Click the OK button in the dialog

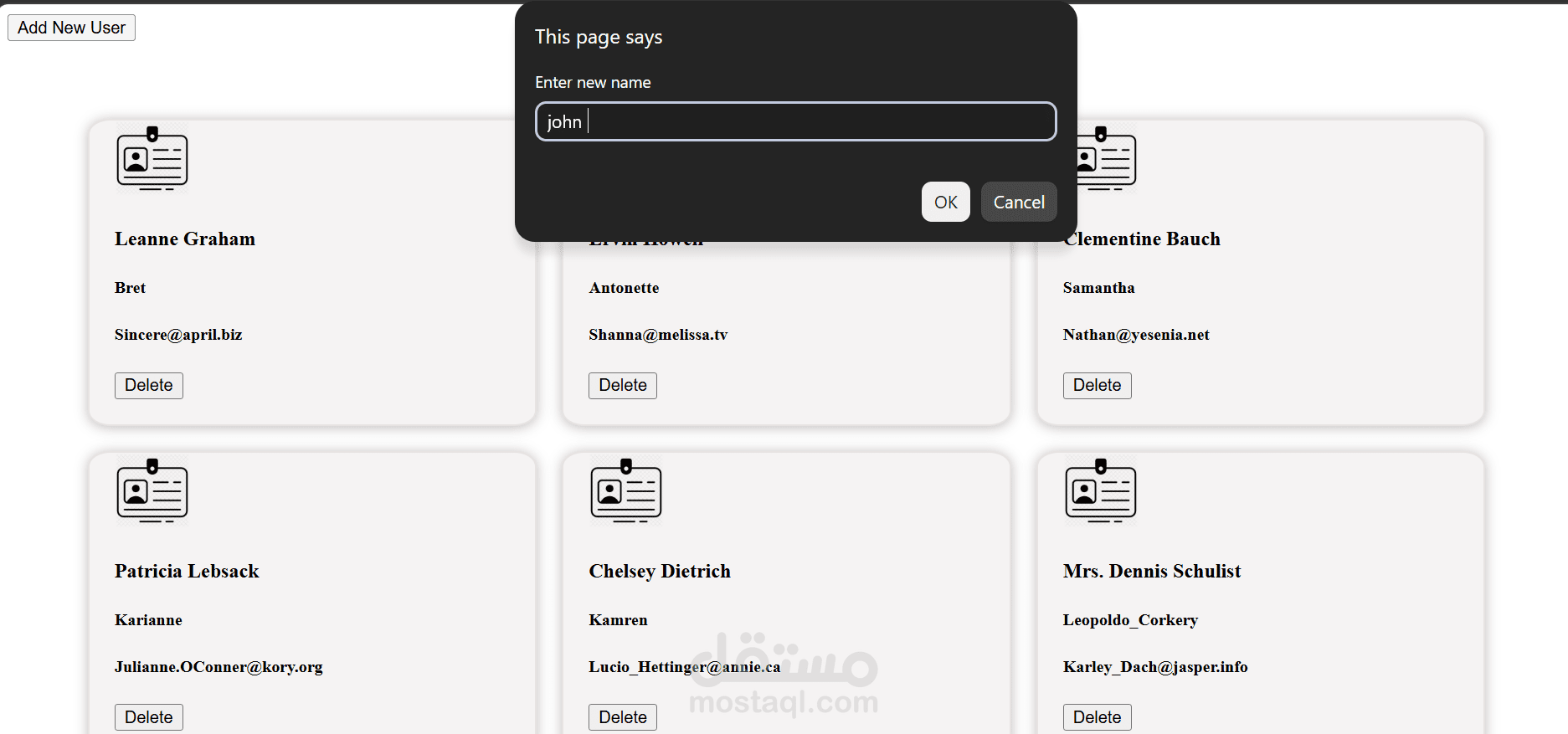945,202
